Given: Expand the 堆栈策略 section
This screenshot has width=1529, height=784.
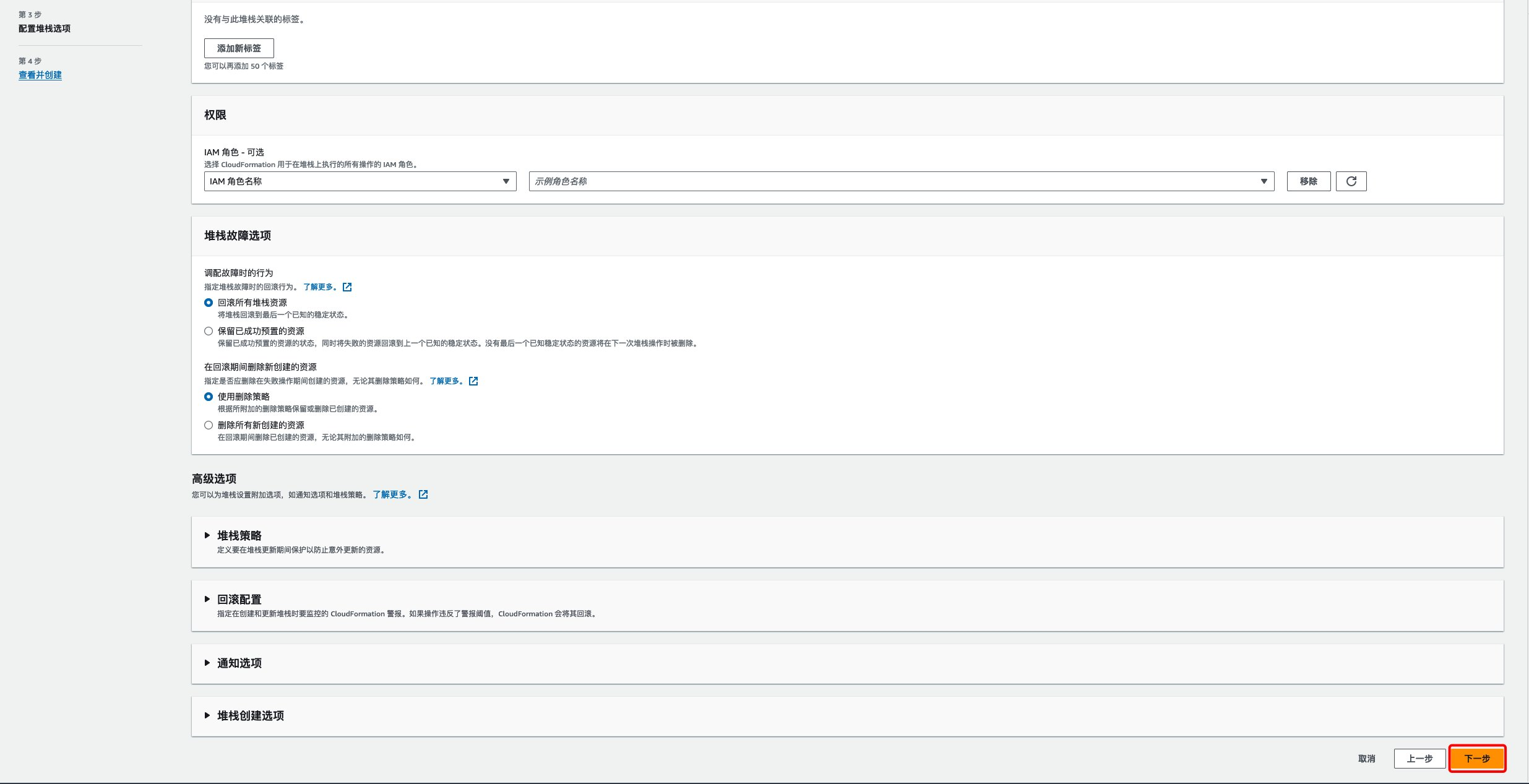Looking at the screenshot, I should point(239,536).
